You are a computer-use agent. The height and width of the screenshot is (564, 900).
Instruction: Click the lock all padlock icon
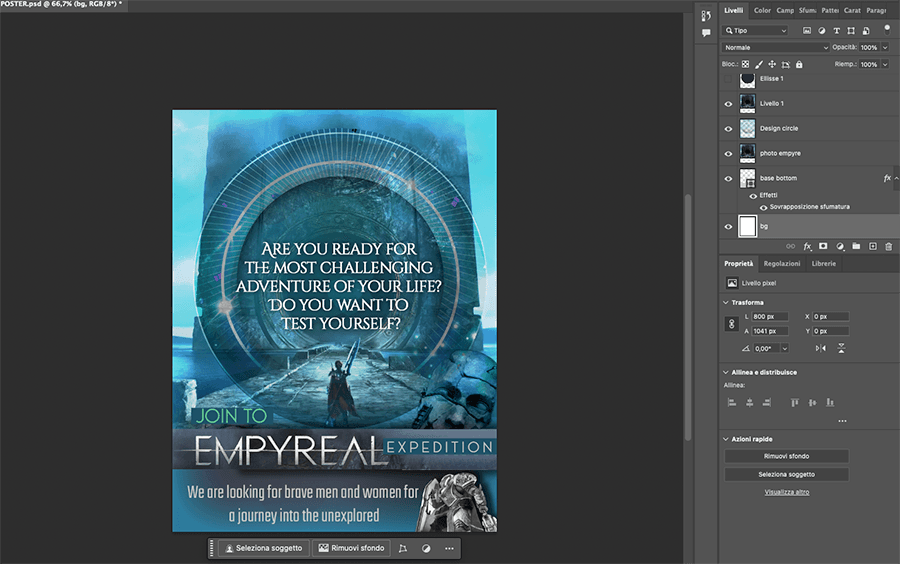(798, 64)
